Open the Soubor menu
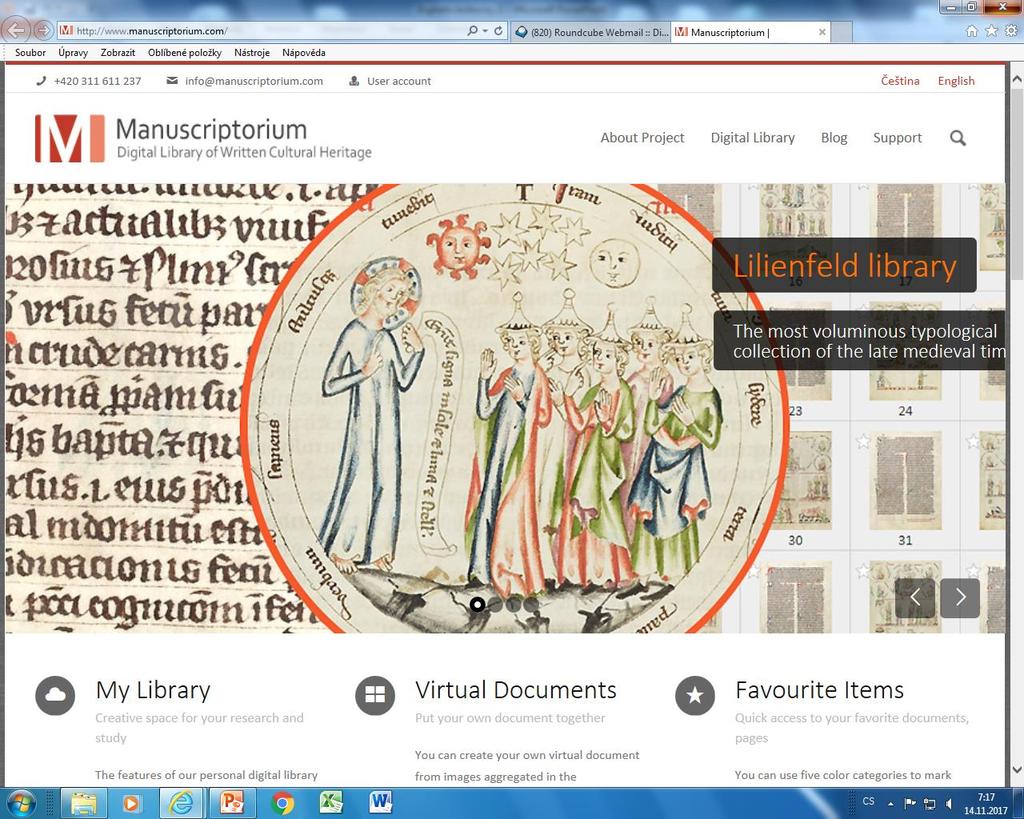Viewport: 1024px width, 819px height. click(30, 53)
